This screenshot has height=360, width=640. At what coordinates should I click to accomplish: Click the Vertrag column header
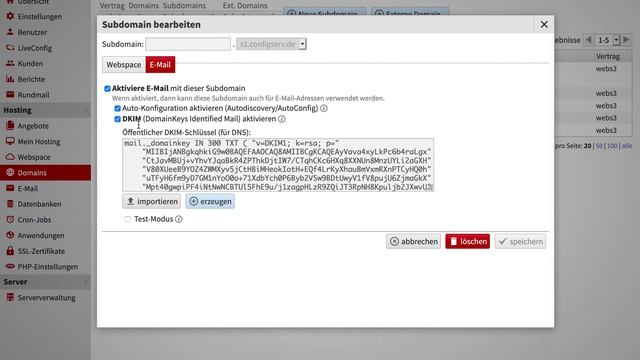coord(607,56)
